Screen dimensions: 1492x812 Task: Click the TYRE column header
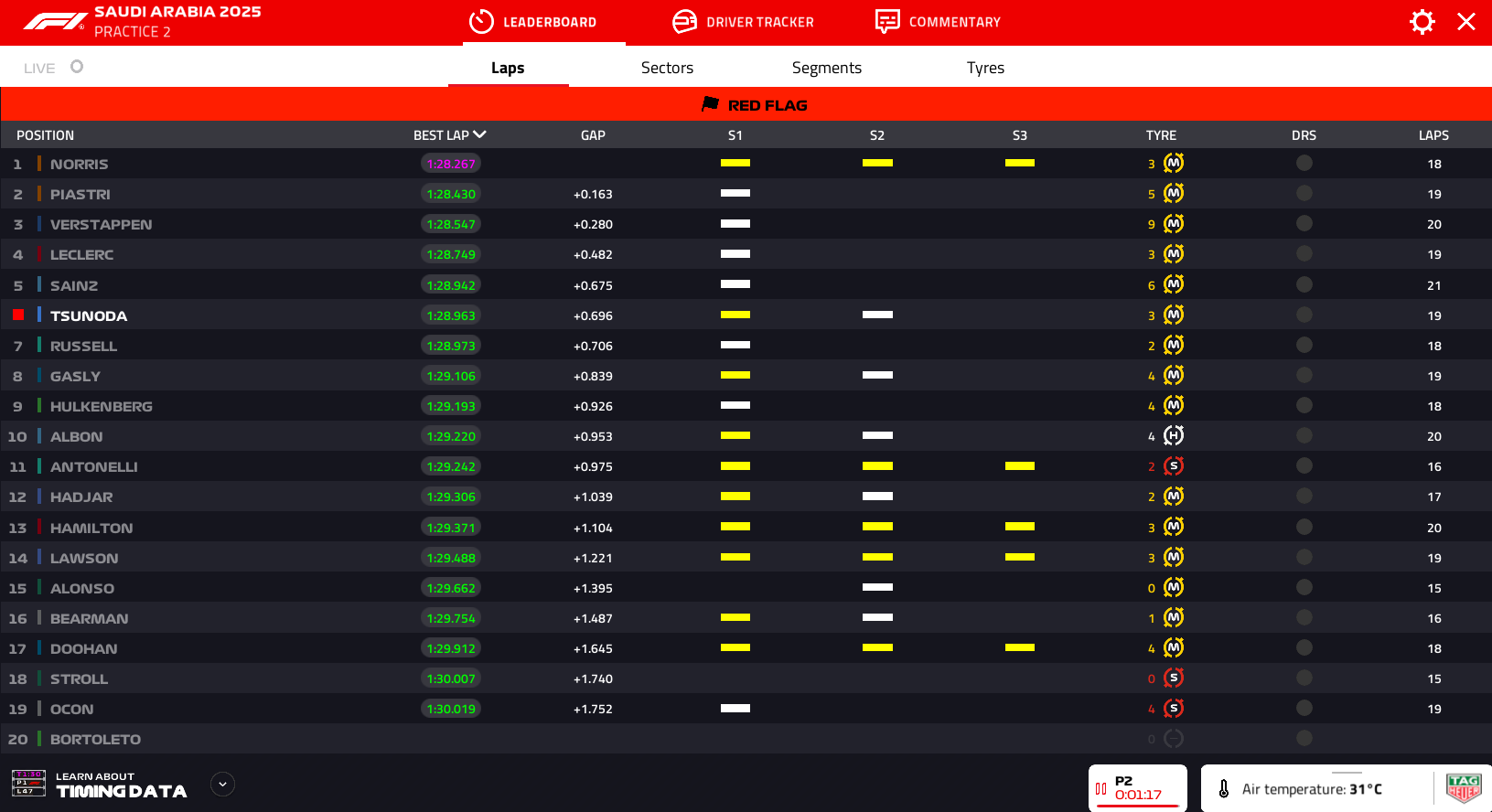click(1161, 135)
